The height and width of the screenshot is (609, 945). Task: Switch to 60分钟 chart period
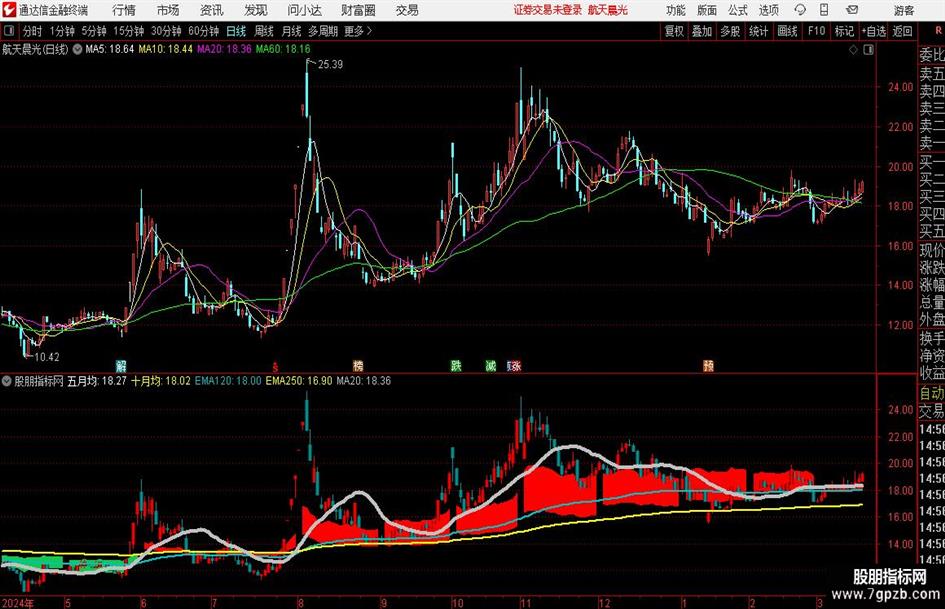(x=203, y=31)
